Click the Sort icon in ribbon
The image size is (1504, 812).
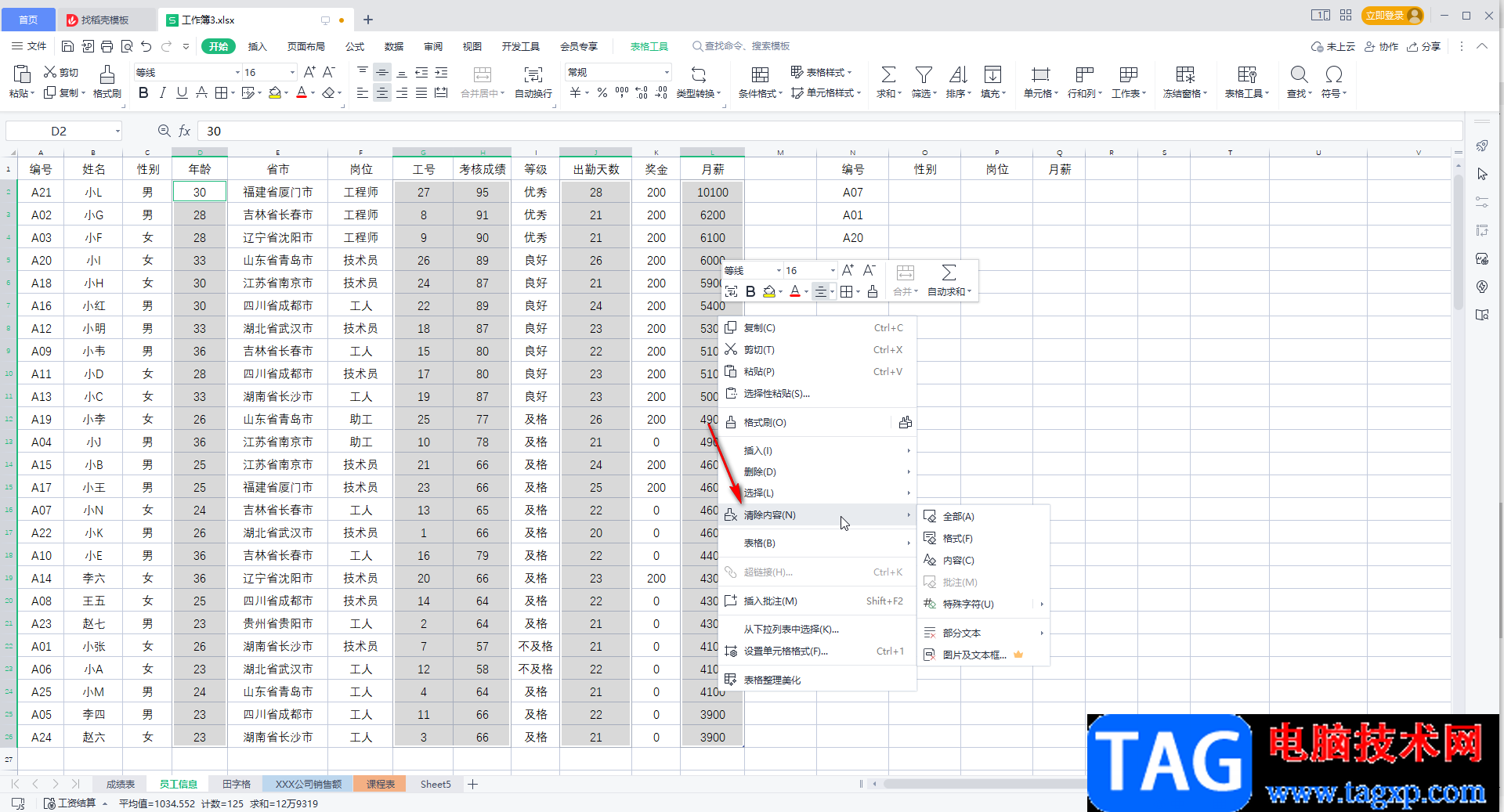958,74
